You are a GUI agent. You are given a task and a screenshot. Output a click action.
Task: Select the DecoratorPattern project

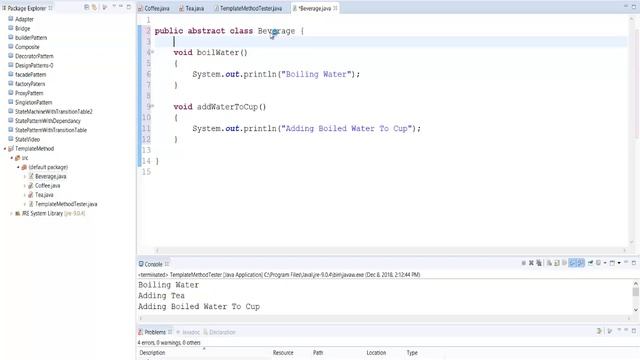34,56
